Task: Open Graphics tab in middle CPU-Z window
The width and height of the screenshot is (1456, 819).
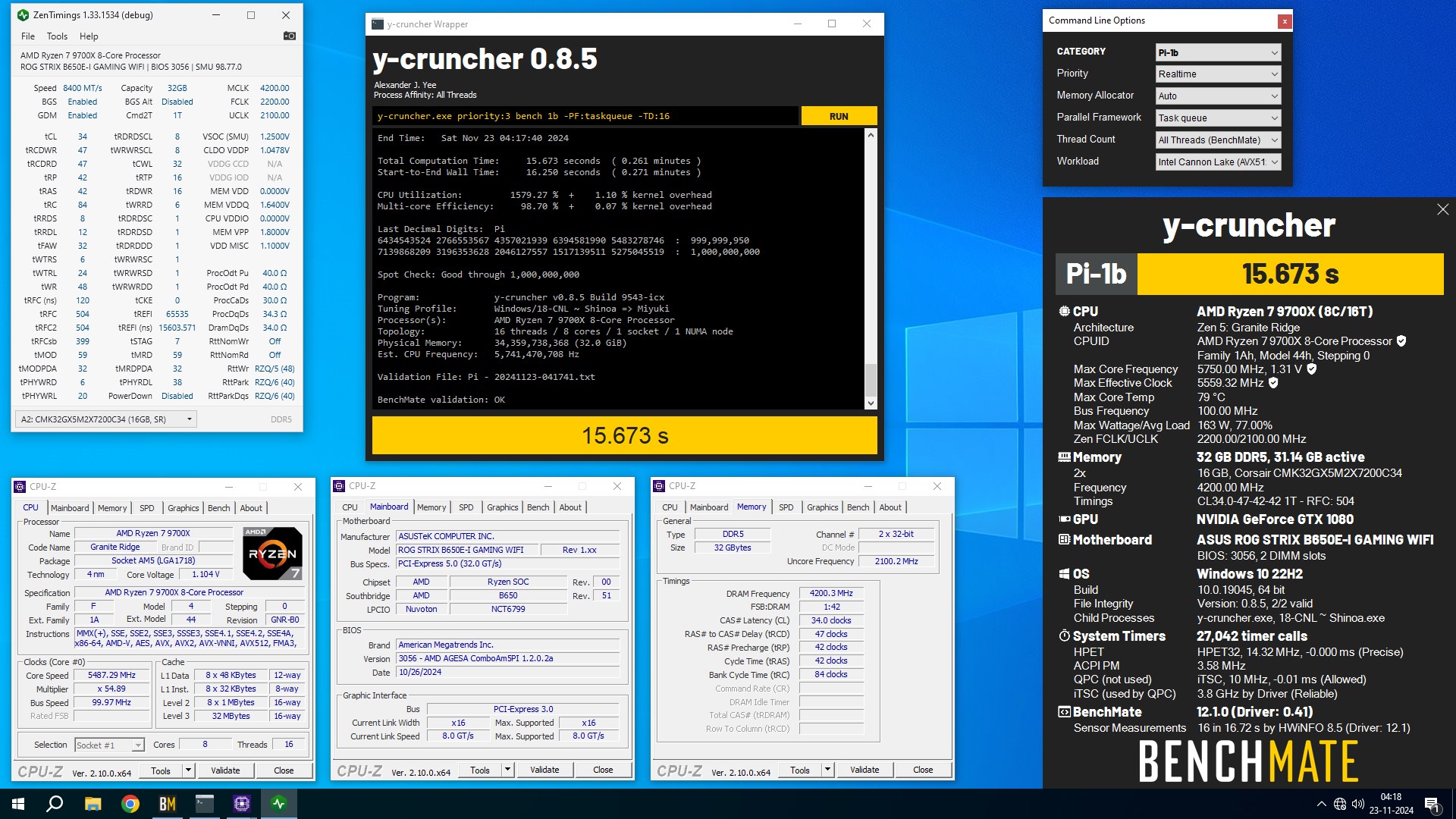Action: point(503,507)
